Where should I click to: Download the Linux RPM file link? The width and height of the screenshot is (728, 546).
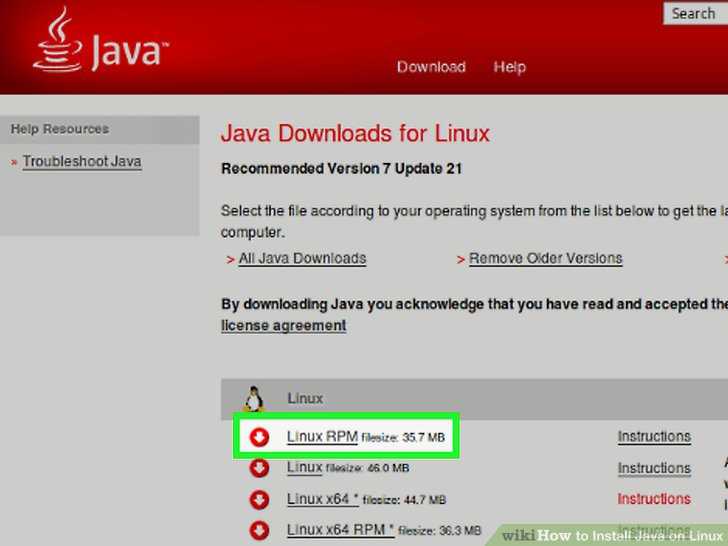coord(322,436)
